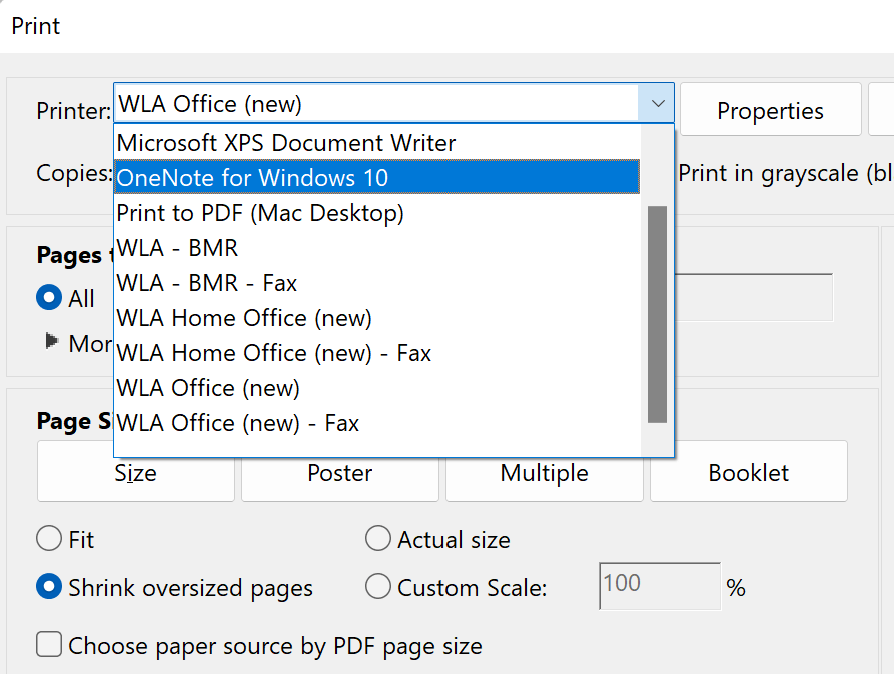
Task: Switch to the Poster page sizing tab
Action: click(x=339, y=471)
